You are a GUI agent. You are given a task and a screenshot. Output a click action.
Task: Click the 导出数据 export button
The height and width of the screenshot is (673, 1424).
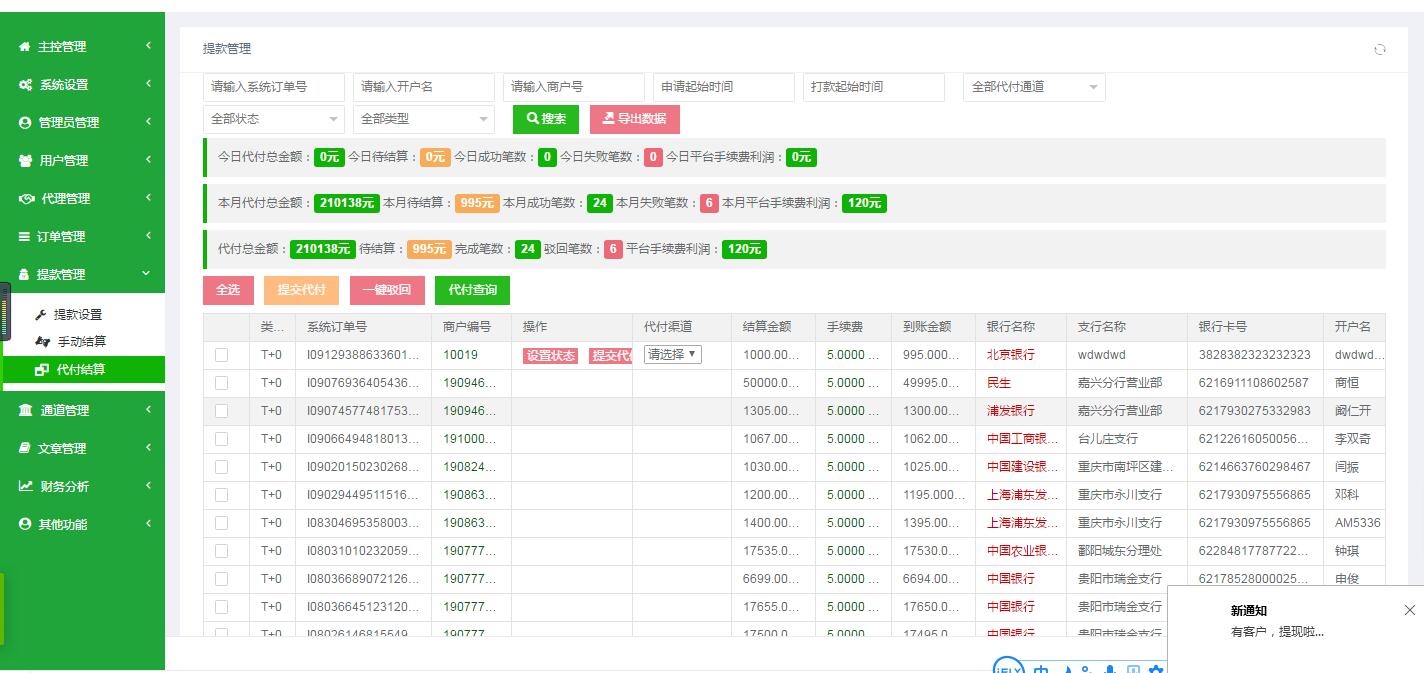(x=634, y=119)
